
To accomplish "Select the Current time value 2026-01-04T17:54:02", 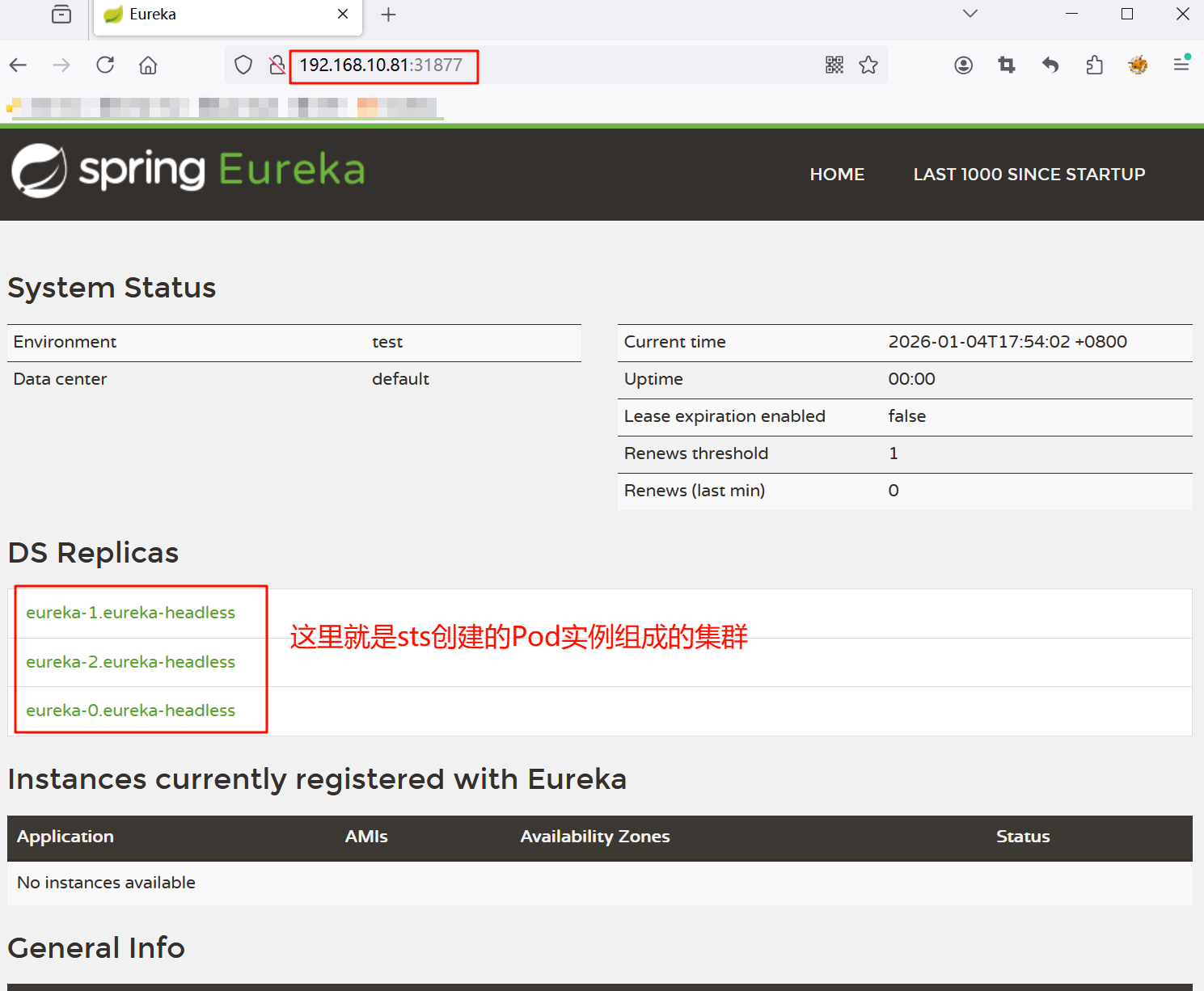I will pos(1008,342).
